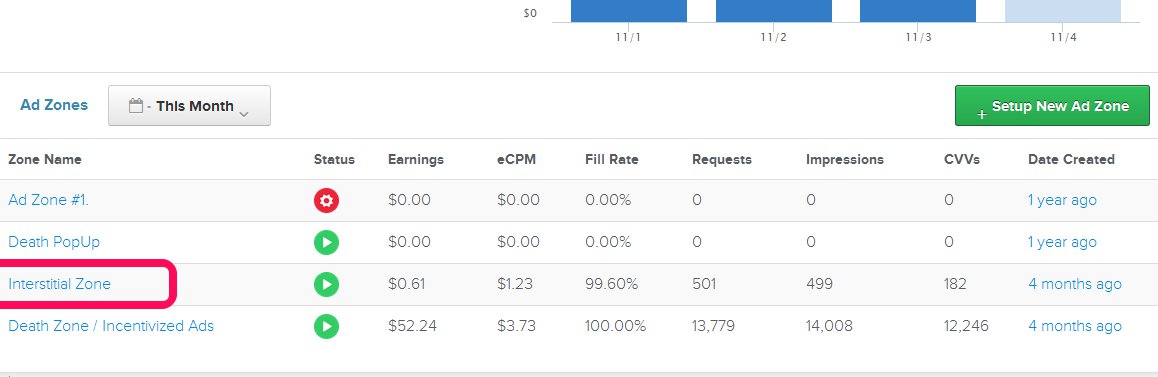Click the 12,246 CVVs value
Image resolution: width=1158 pixels, height=377 pixels.
point(966,326)
